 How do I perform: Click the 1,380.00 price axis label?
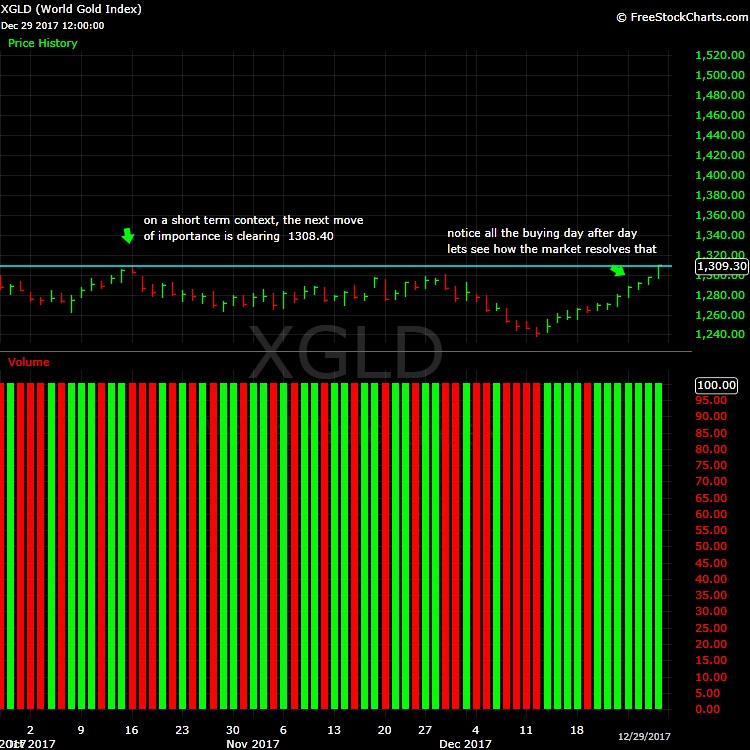pos(719,195)
